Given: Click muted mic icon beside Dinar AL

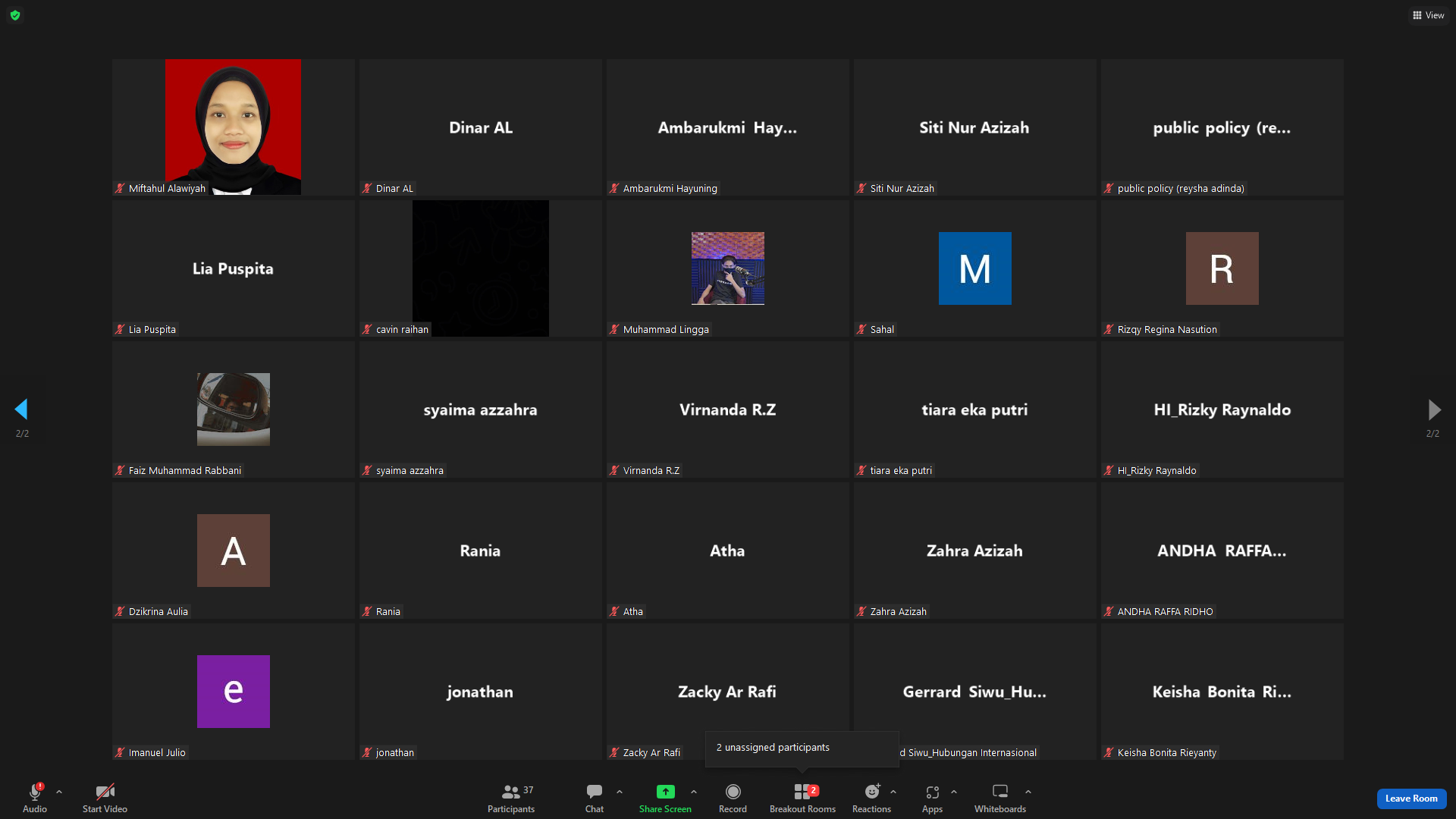Looking at the screenshot, I should click(367, 188).
